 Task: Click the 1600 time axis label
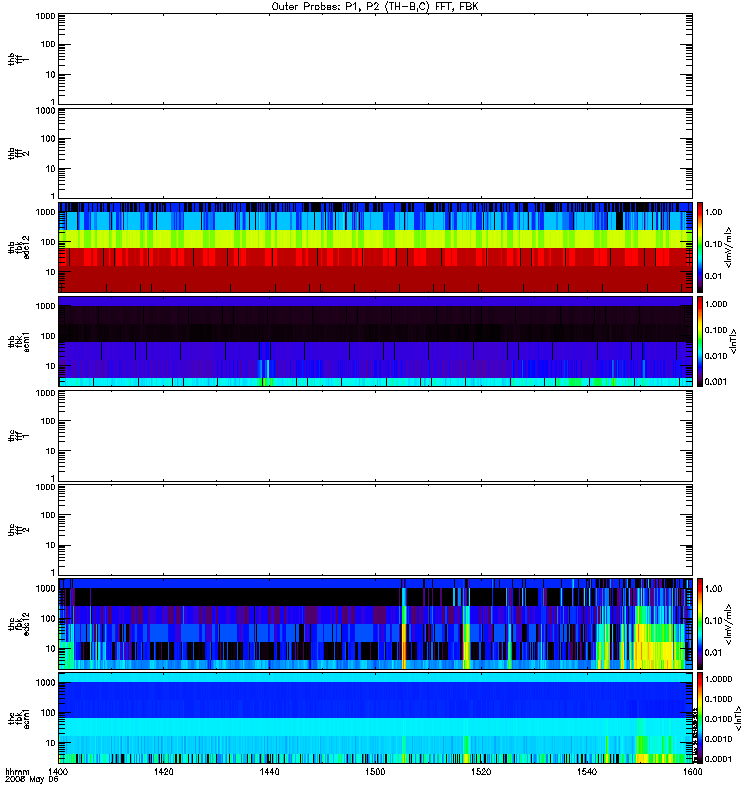[x=692, y=772]
